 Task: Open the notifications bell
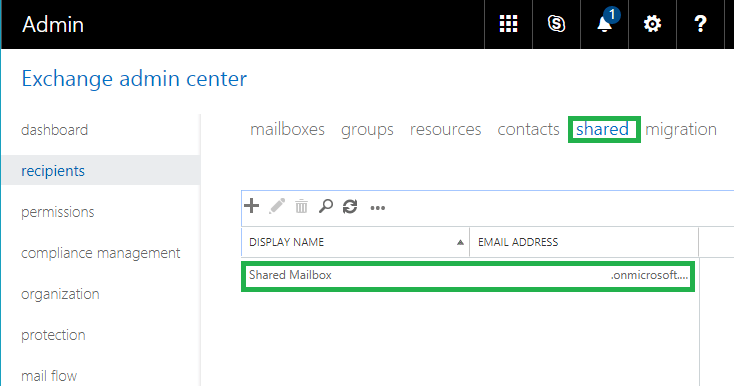coord(604,24)
